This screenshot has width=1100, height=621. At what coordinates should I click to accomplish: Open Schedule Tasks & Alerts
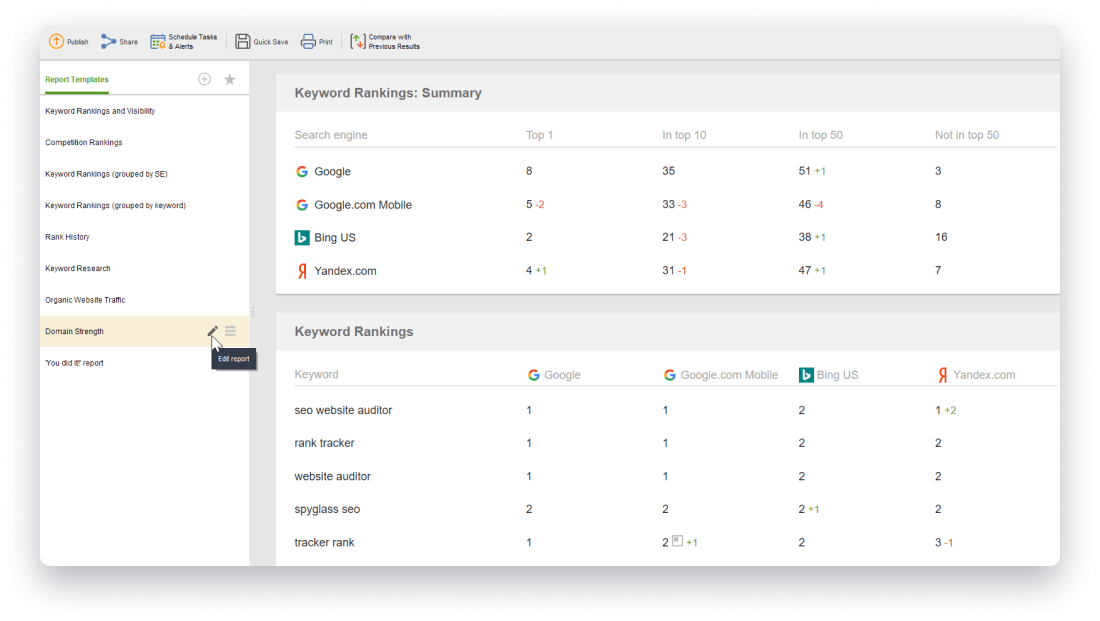tap(158, 42)
